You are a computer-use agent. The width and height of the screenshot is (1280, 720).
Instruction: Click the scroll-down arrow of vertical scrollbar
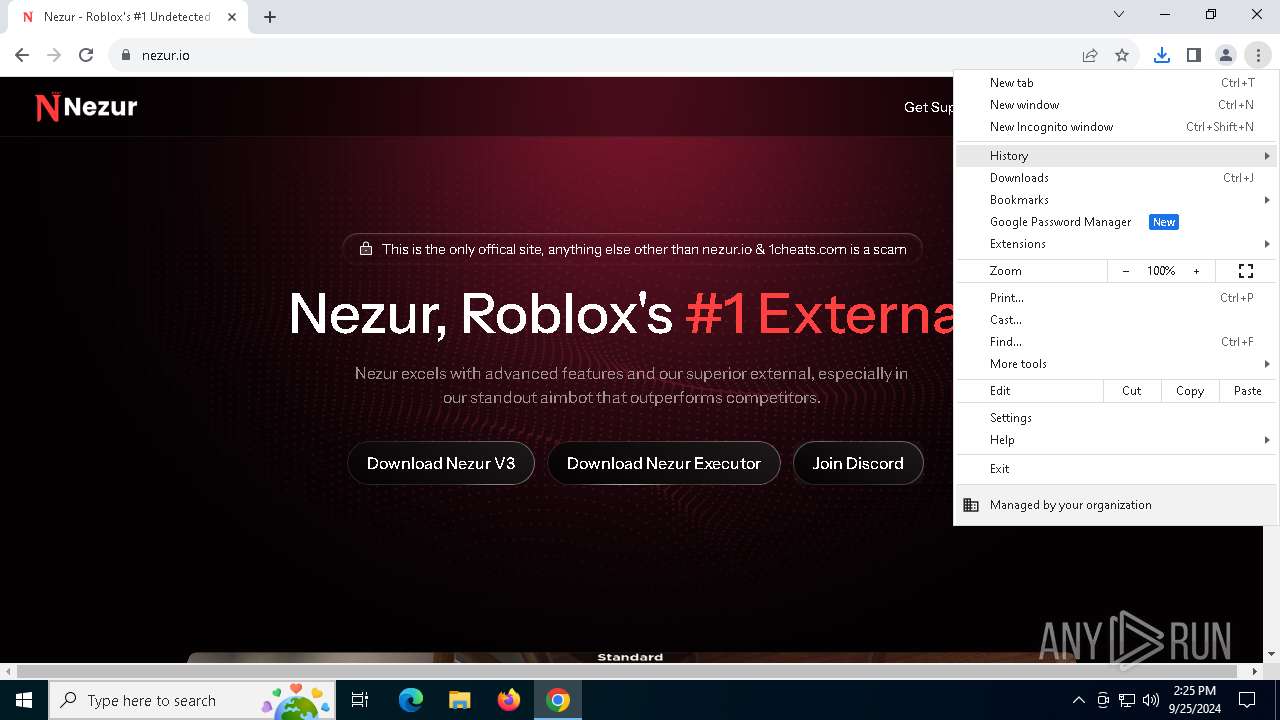pyautogui.click(x=1272, y=655)
